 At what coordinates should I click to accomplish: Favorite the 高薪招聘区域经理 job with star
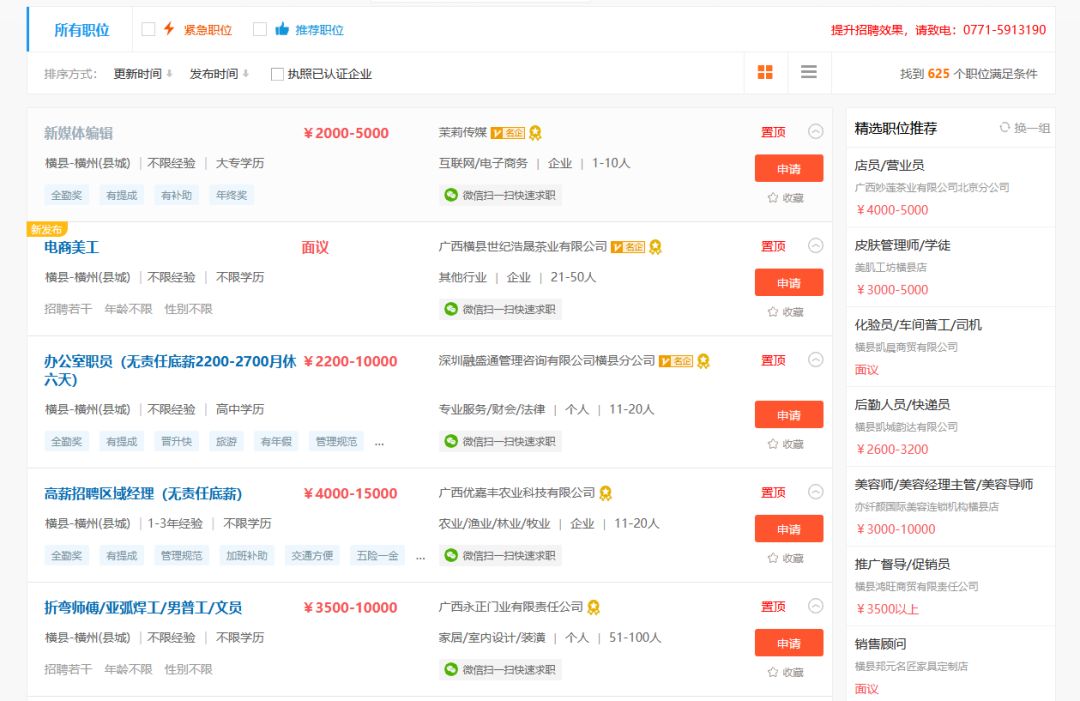coord(773,558)
